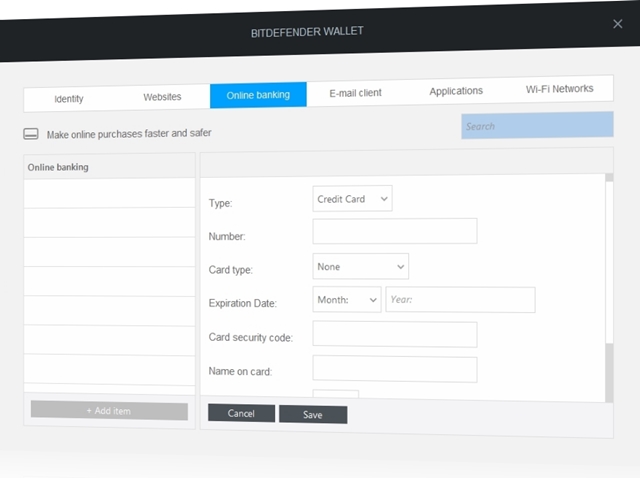Close the Bitdefender Wallet window
The width and height of the screenshot is (640, 478).
tap(618, 24)
